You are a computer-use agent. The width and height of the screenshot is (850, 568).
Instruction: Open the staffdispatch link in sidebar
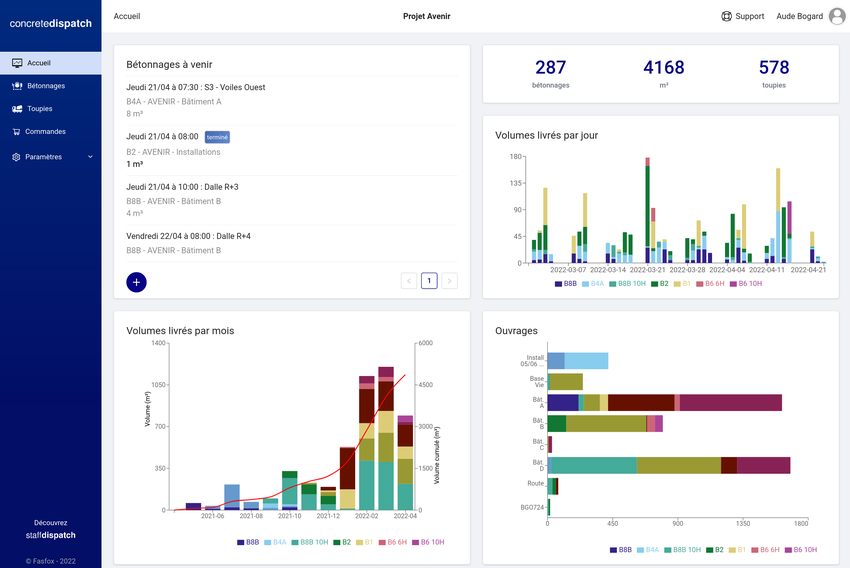pos(50,535)
